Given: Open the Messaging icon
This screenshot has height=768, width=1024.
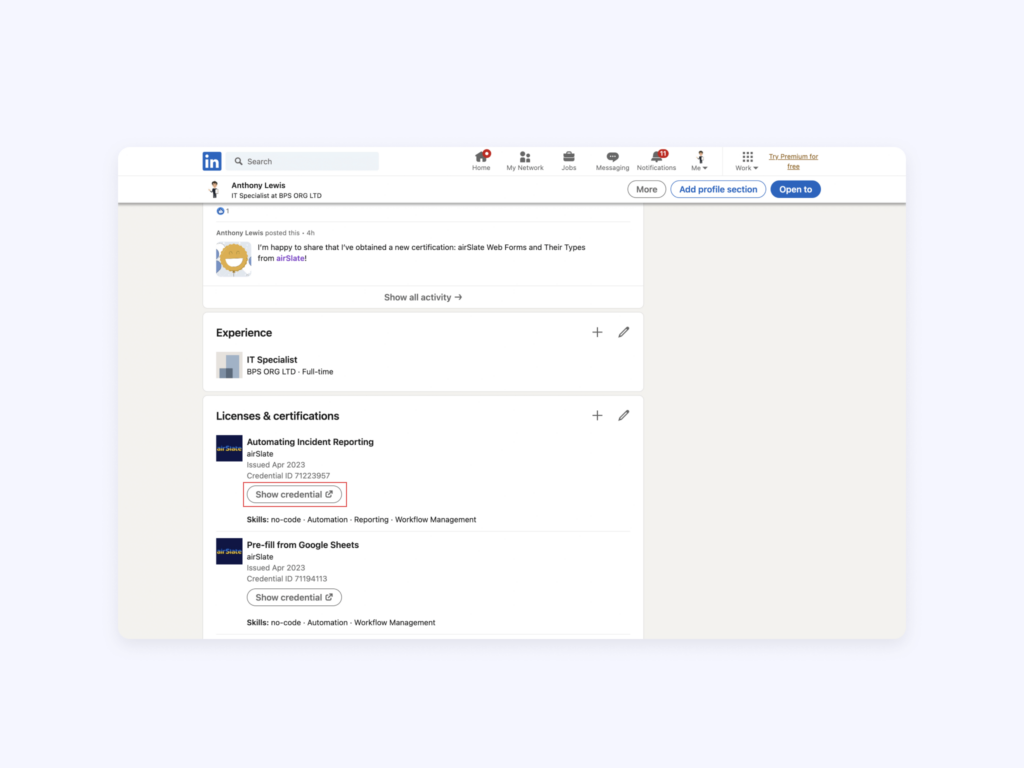Looking at the screenshot, I should [612, 157].
